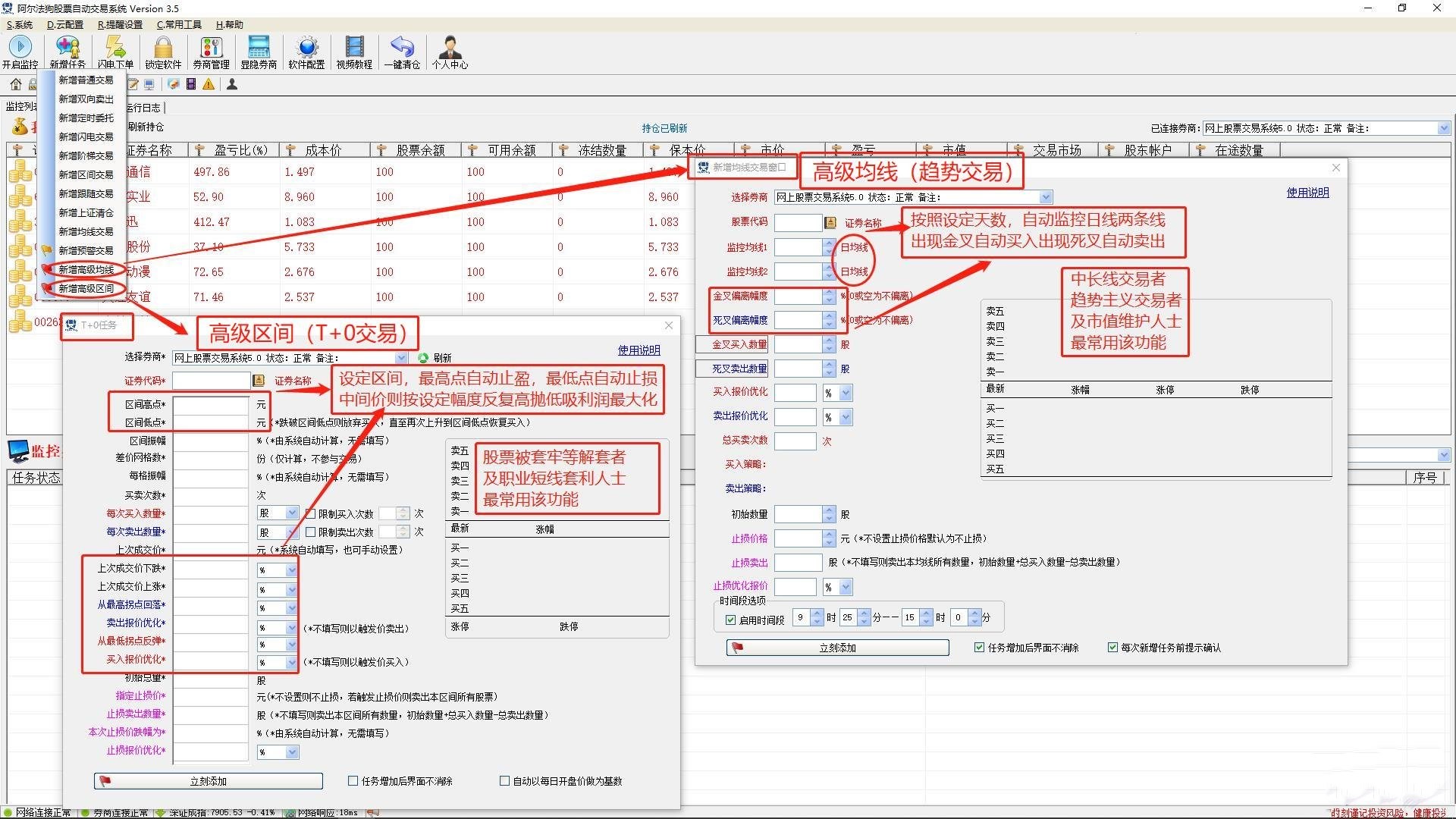The image size is (1456, 819).
Task: Click 立刻添加 button in T+0 window
Action: pos(209,781)
